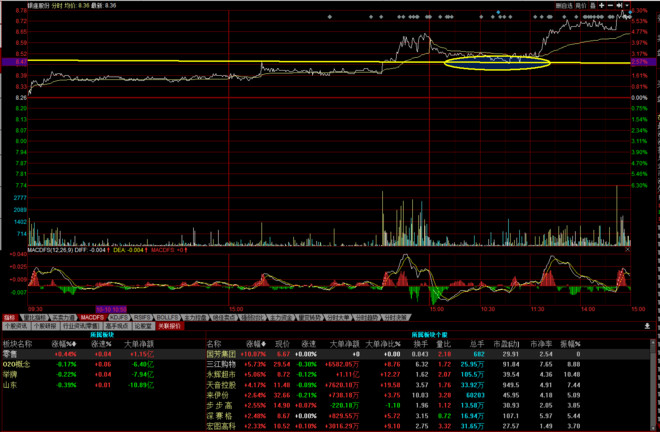This screenshot has width=660, height=432.
Task: Zoom out chart with the minus icon
Action: [x=611, y=5]
